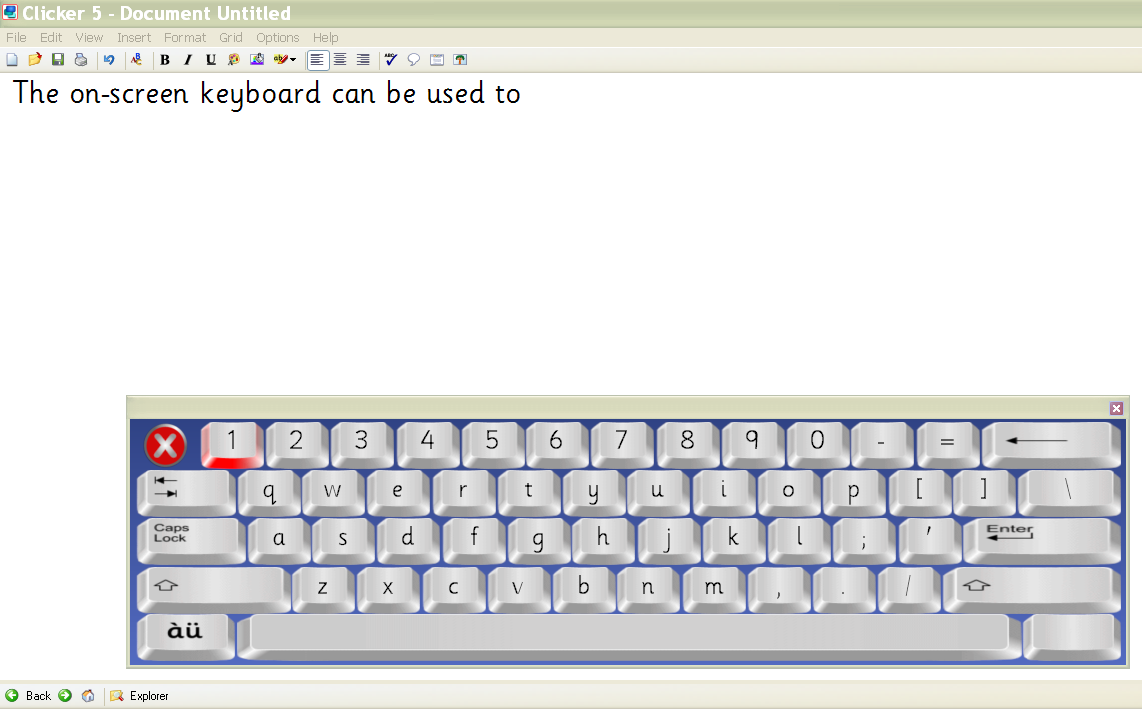
Task: Go forward with the green forward arrow
Action: coord(65,696)
